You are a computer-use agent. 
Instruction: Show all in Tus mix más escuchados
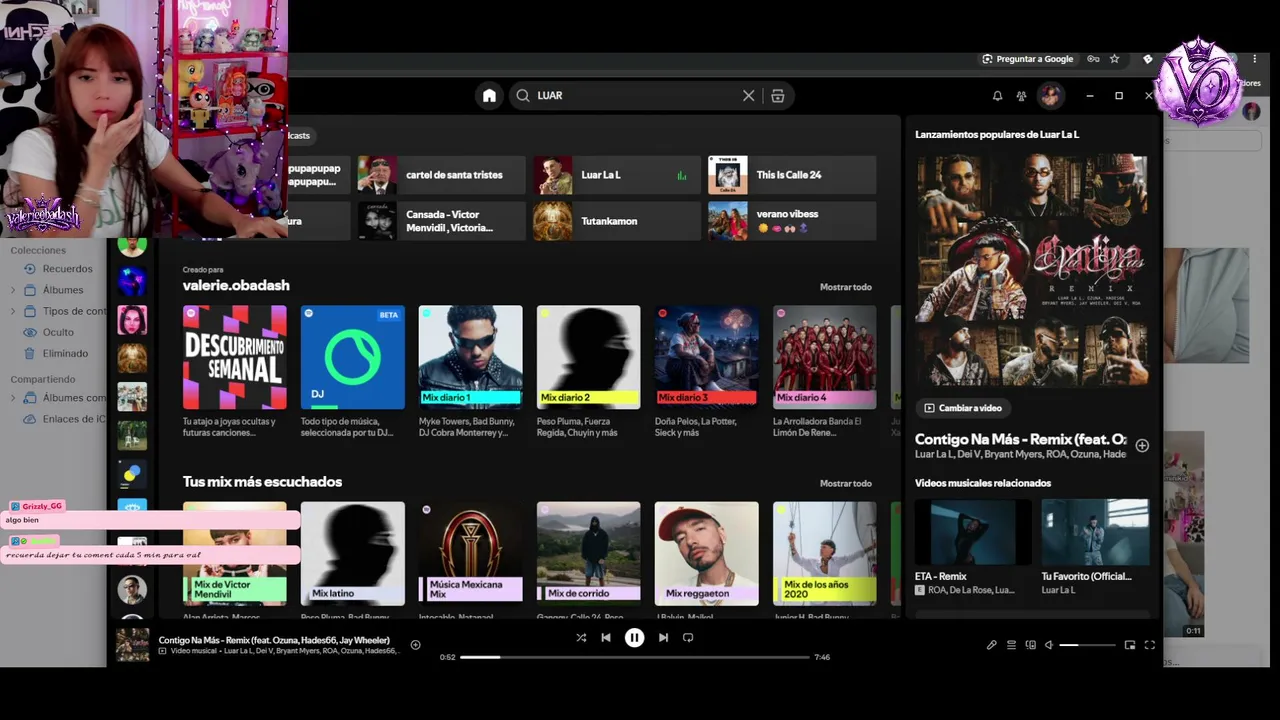click(846, 483)
